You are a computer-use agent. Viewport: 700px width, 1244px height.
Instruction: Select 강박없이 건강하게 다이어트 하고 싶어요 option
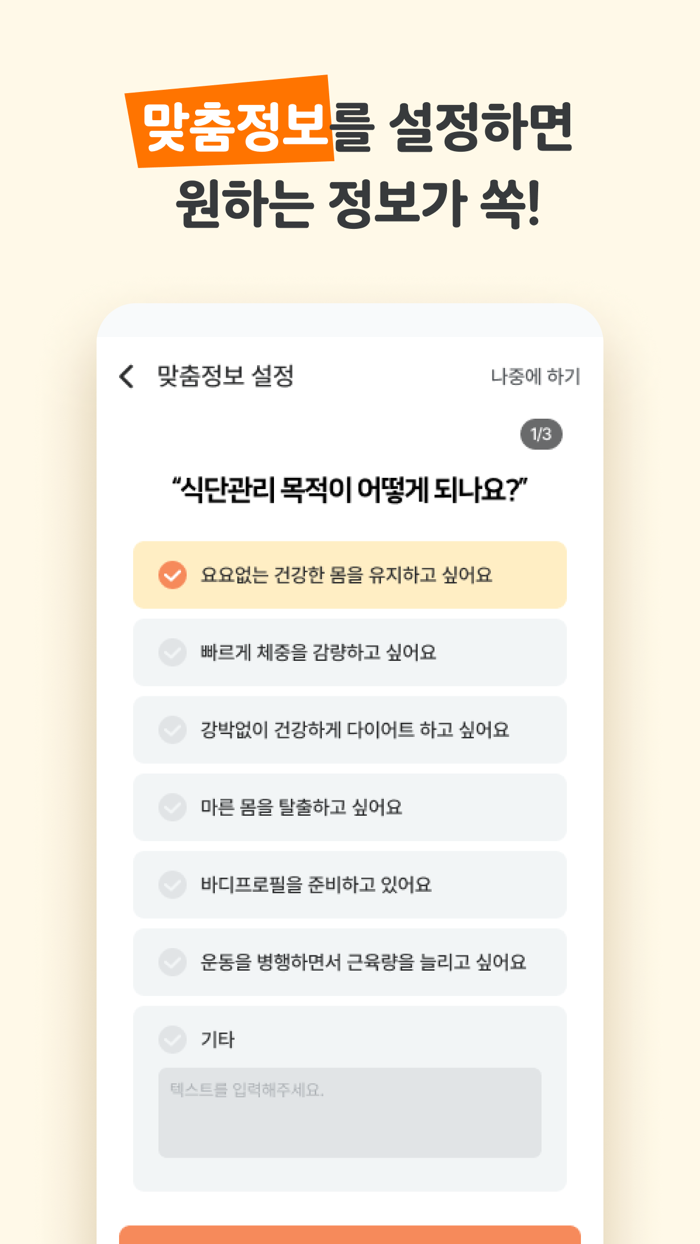point(349,730)
